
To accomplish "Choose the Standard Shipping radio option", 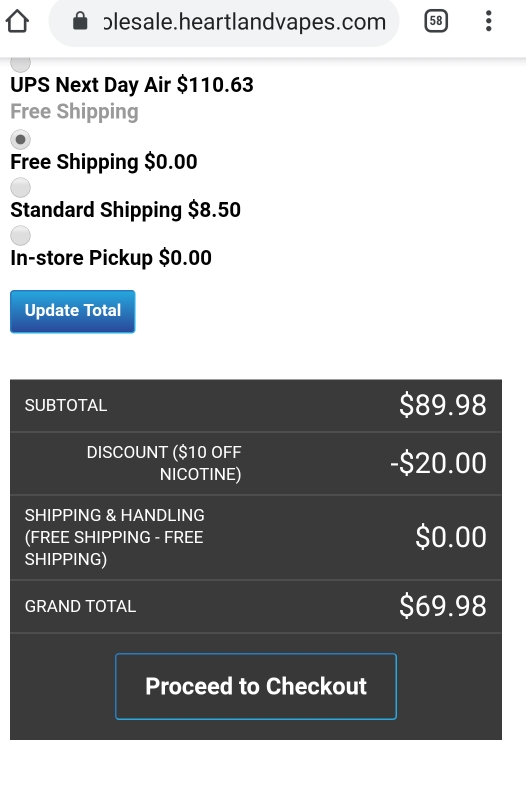I will click(x=20, y=187).
